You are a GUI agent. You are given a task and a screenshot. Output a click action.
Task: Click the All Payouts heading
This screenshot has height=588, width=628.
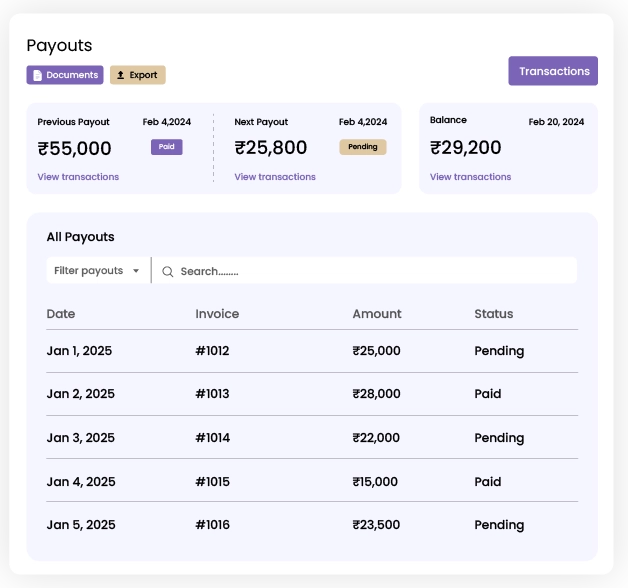(x=81, y=237)
